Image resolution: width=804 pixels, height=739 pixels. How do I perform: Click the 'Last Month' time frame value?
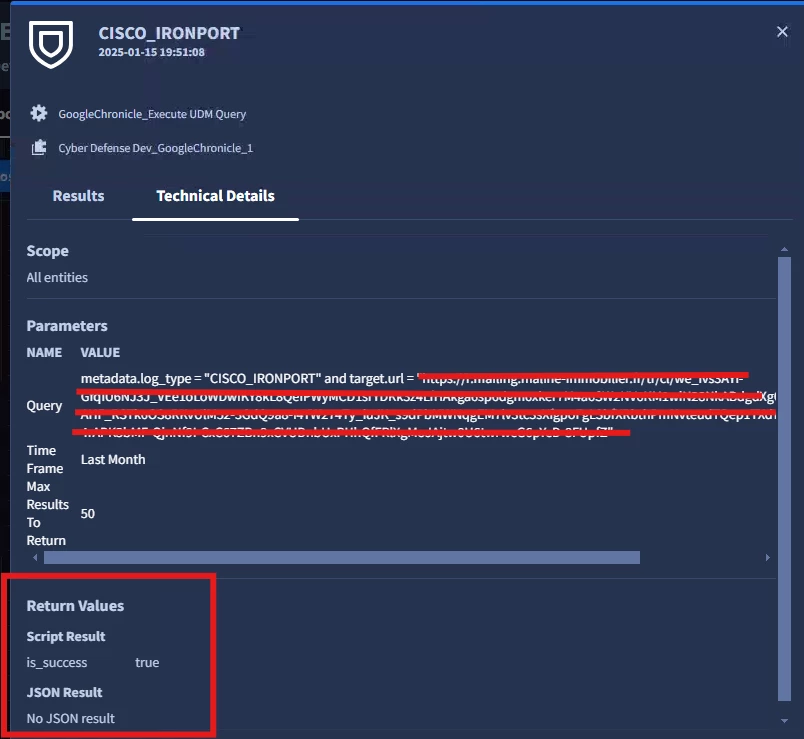coord(113,460)
